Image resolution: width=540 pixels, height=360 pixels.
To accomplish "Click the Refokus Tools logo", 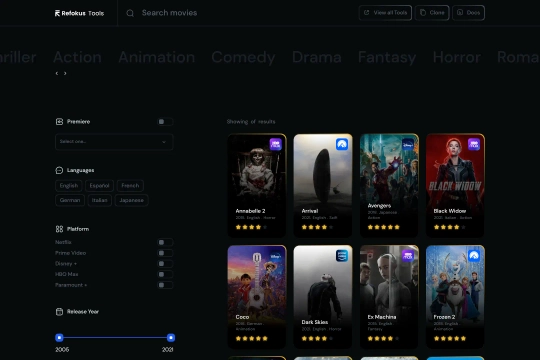I will pyautogui.click(x=79, y=13).
